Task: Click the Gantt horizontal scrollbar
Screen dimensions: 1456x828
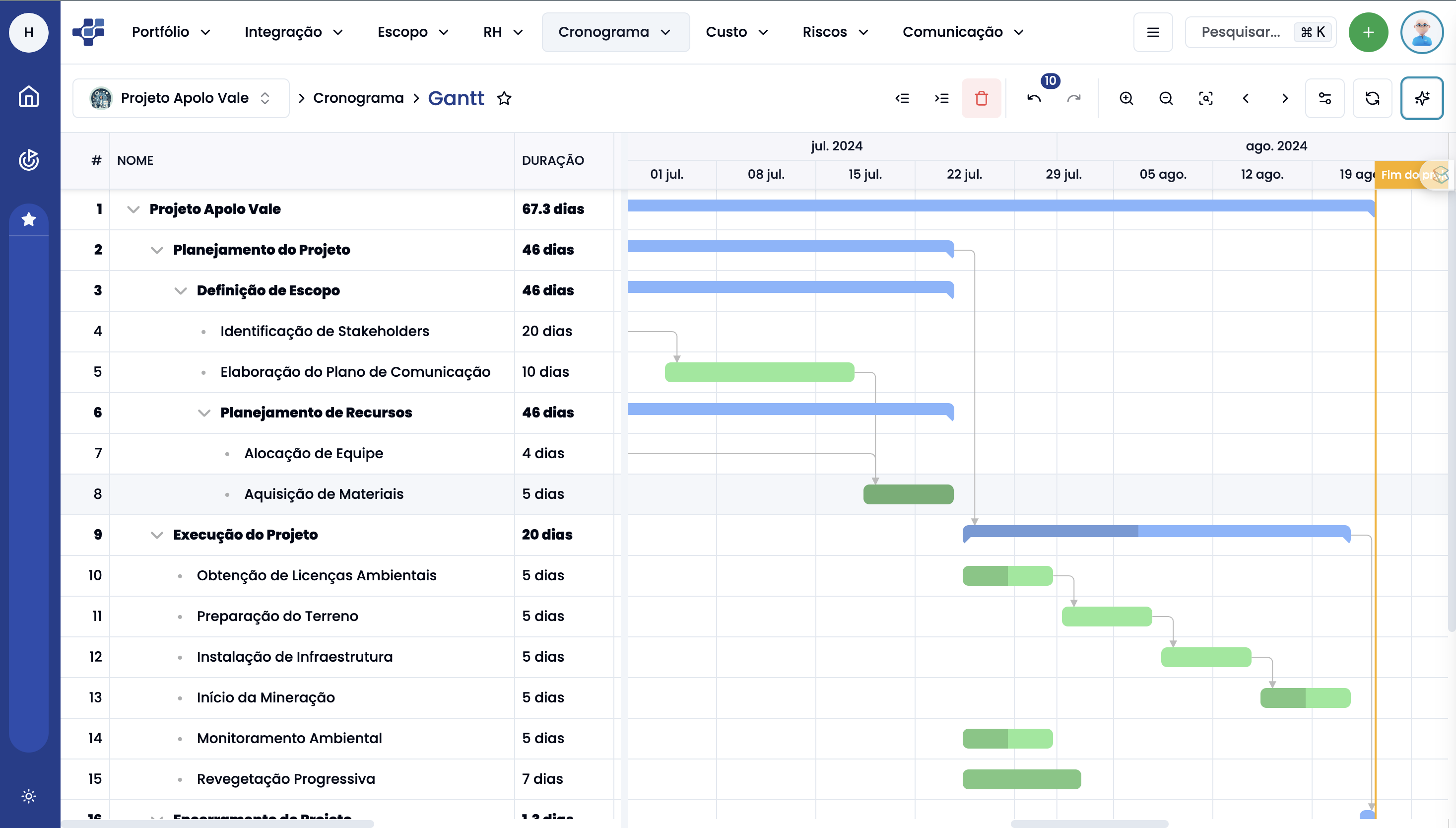Action: coord(1089,824)
